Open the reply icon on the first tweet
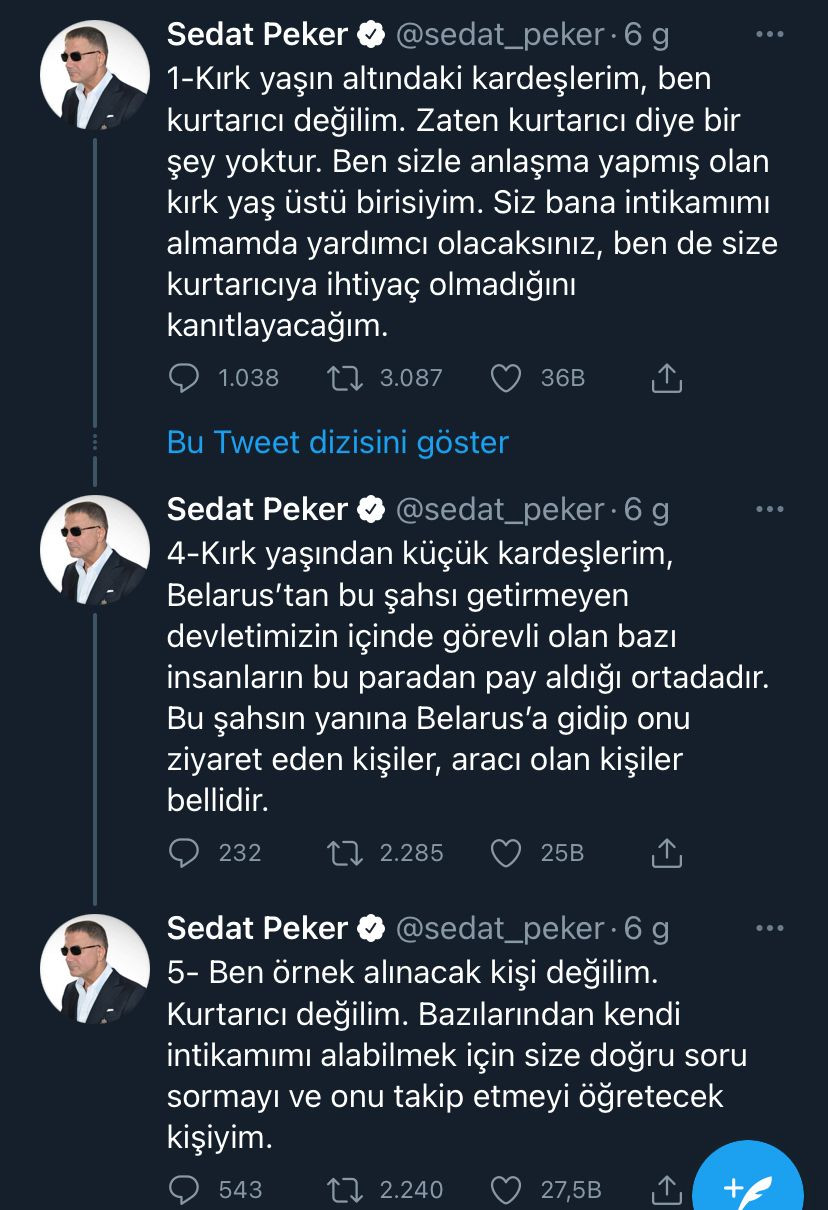828x1210 pixels. point(182,378)
